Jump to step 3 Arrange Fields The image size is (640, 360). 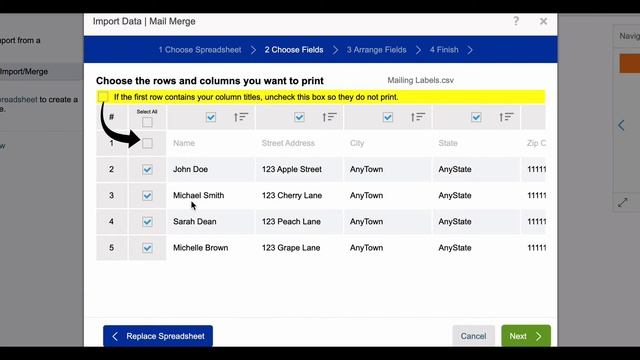pos(376,50)
